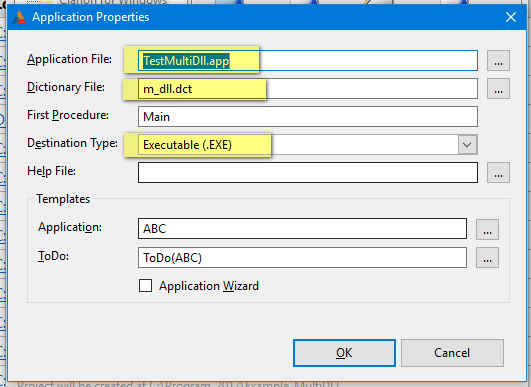This screenshot has height=387, width=531.
Task: Open Application template picker ellipsis button
Action: (487, 229)
